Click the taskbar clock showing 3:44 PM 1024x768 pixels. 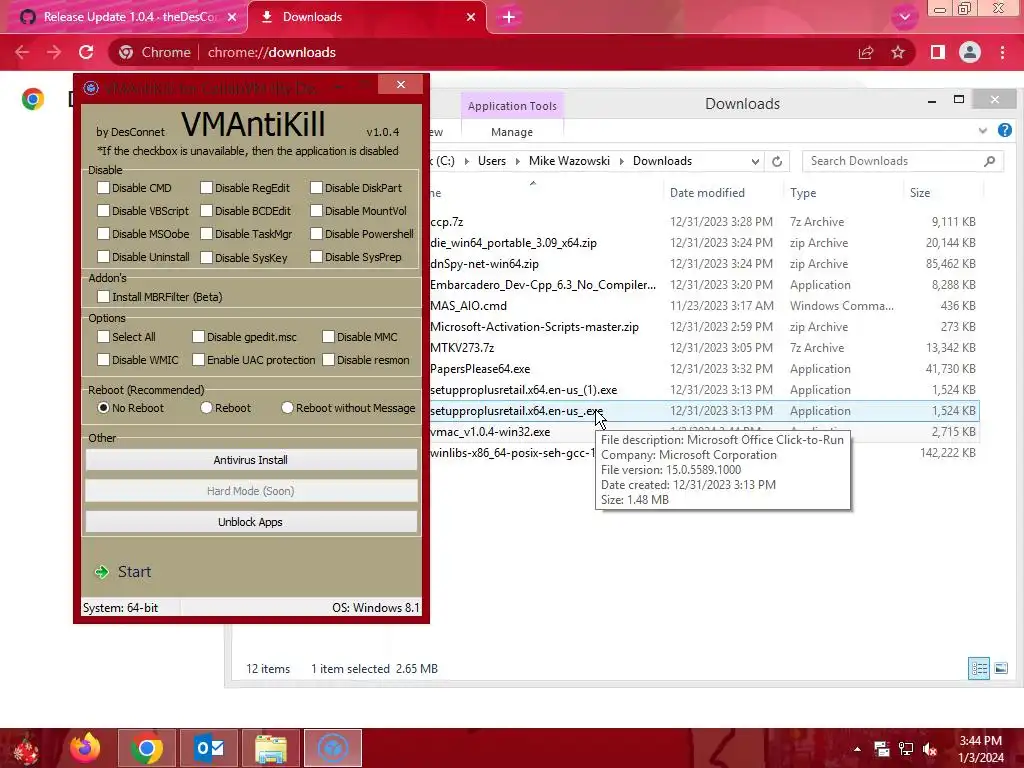click(981, 748)
